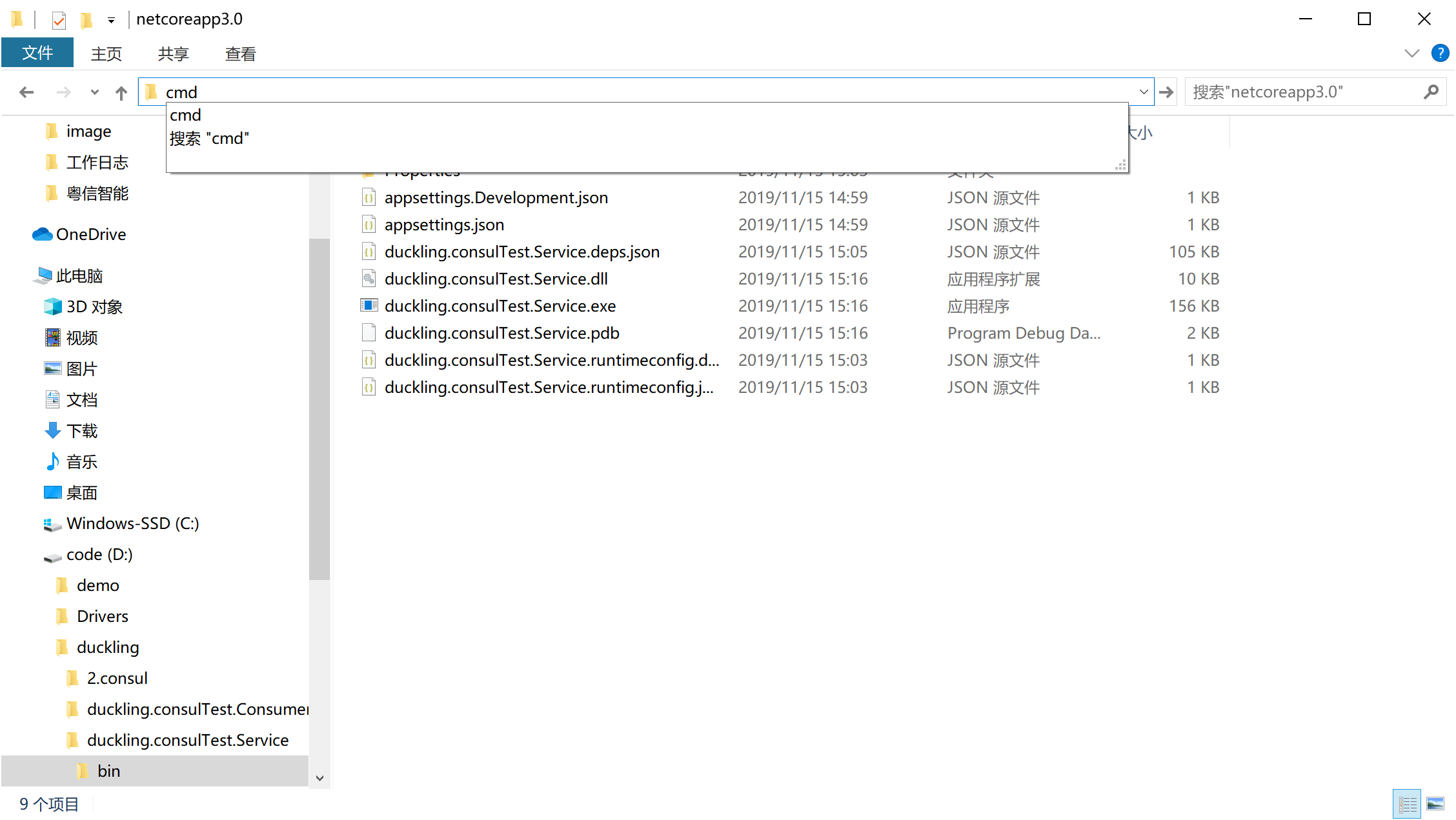The width and height of the screenshot is (1456, 820).
Task: Click the search magnifier in the search box
Action: 1431,92
